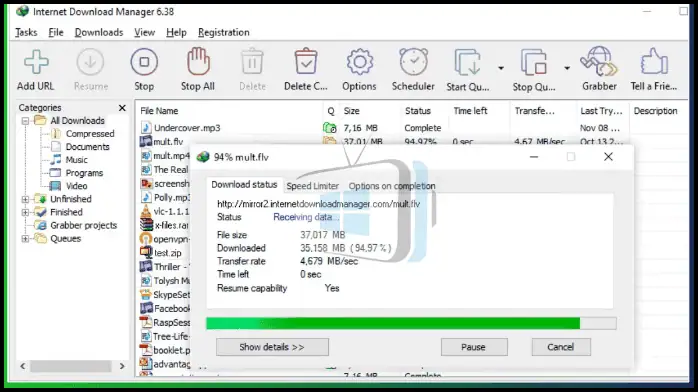This screenshot has height=392, width=698.
Task: Click the categories scrollbar right arrow
Action: [x=122, y=366]
